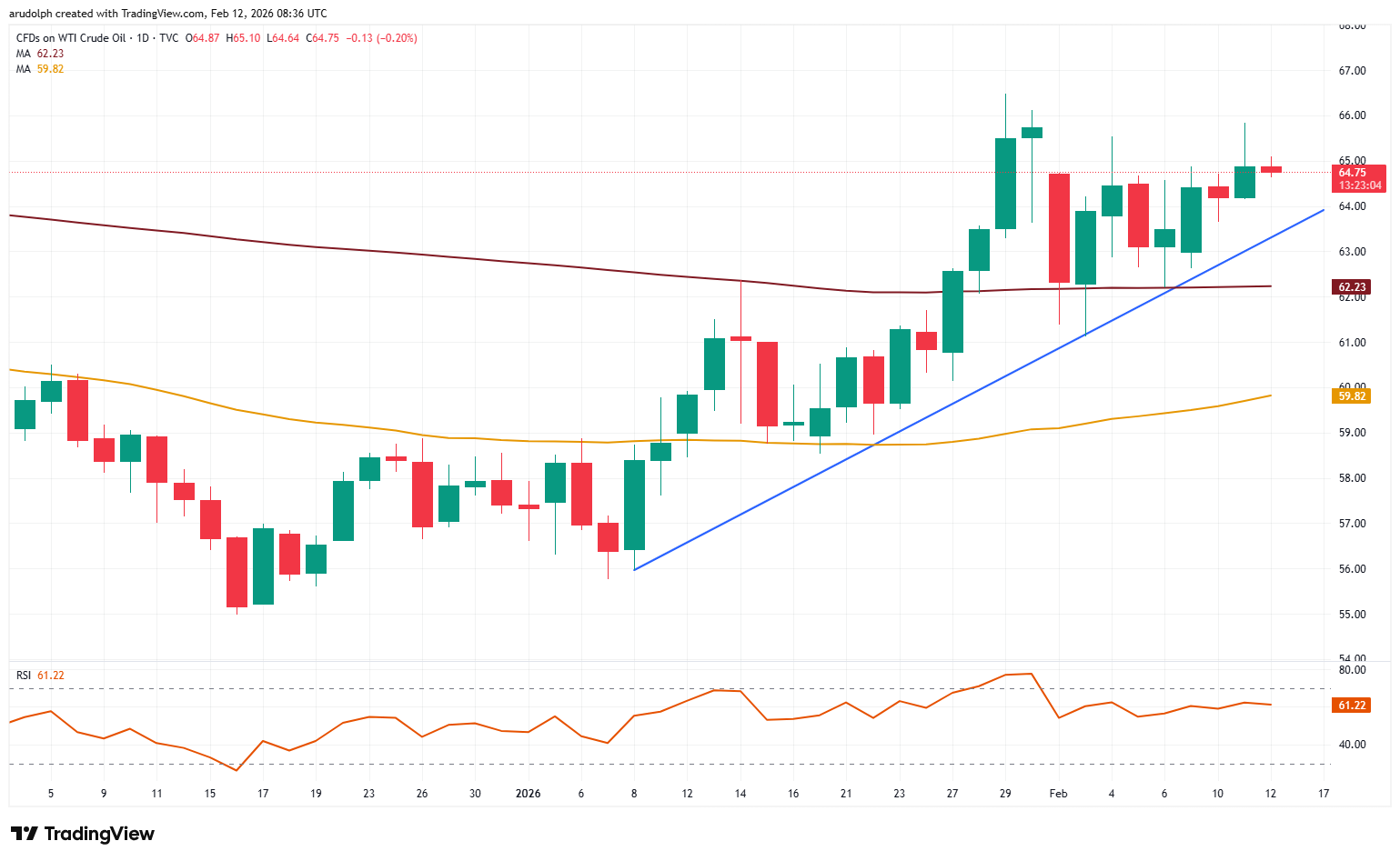Image resolution: width=1400 pixels, height=861 pixels.
Task: Toggle the MA 62.23 indicator visibility
Action: tap(25, 54)
